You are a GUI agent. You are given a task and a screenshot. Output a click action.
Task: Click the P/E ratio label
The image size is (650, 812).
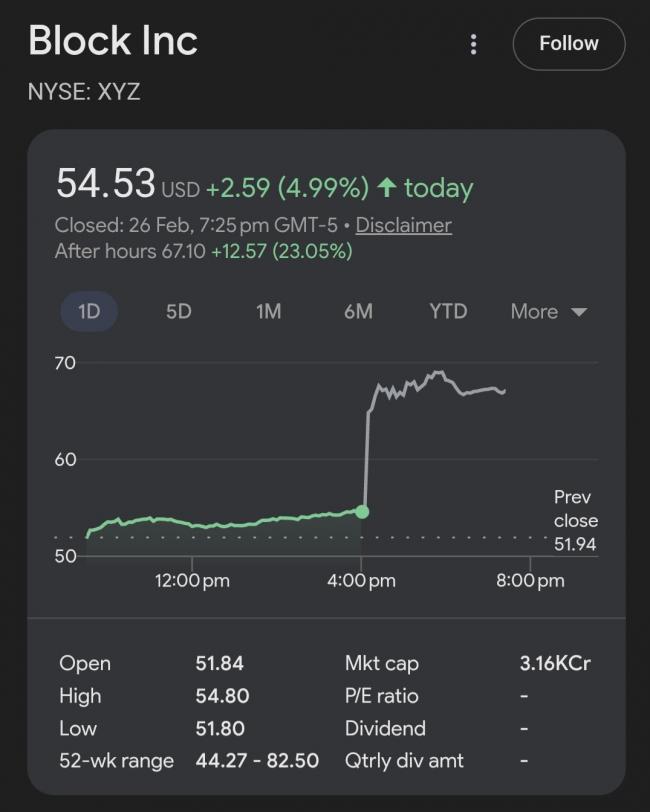pos(382,696)
